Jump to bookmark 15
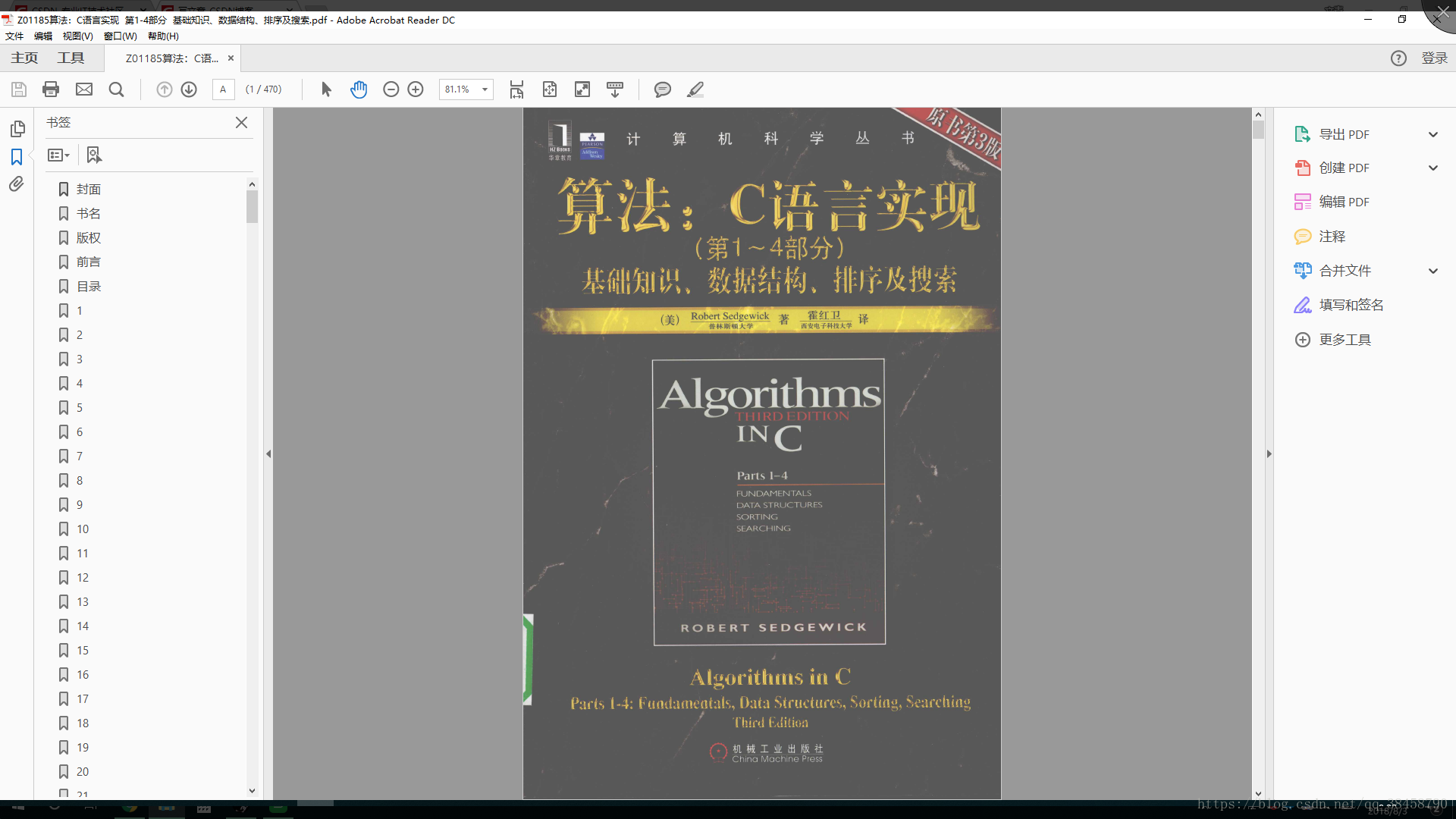 [82, 650]
